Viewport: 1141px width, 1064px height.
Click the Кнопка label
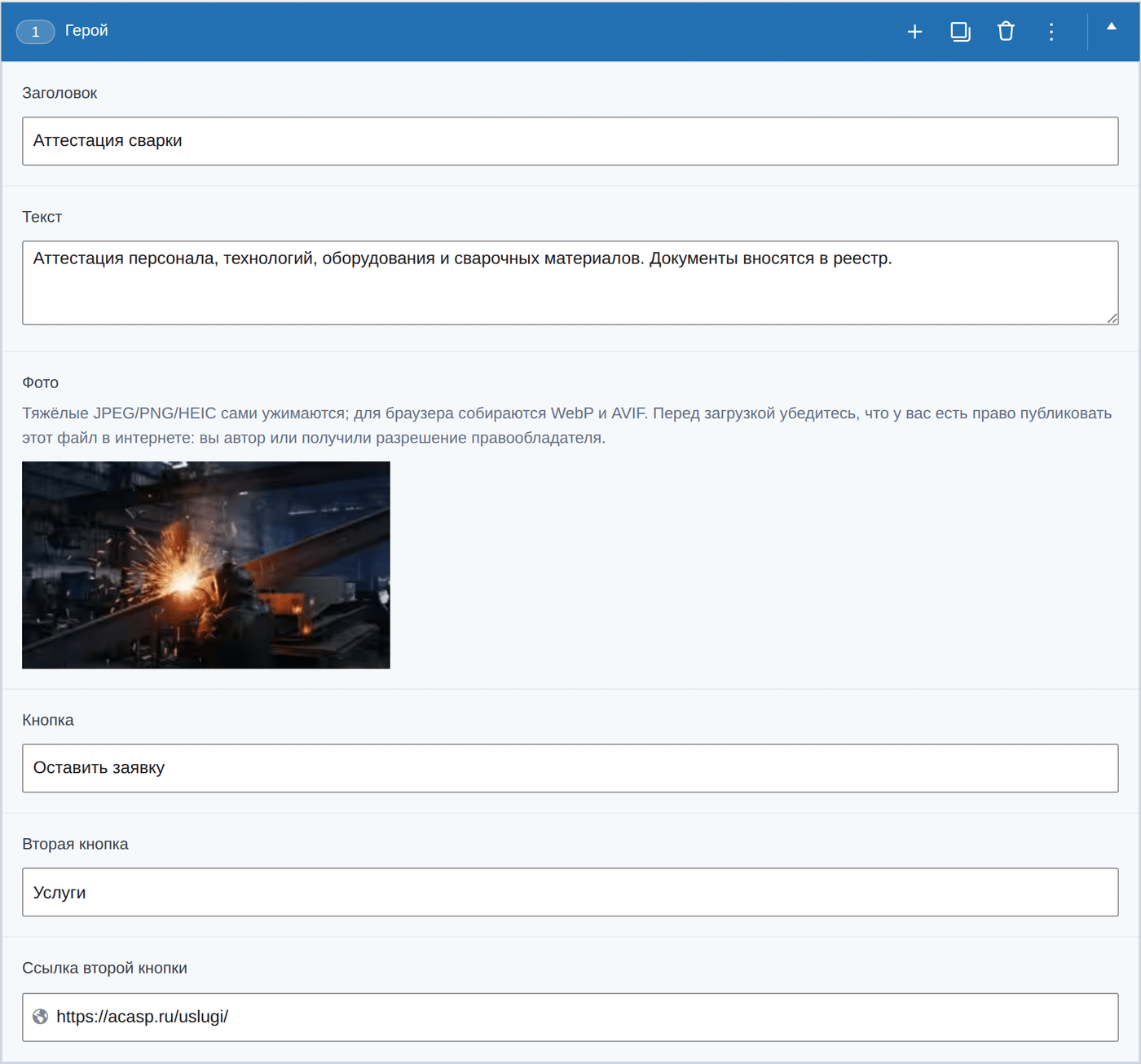(x=47, y=720)
